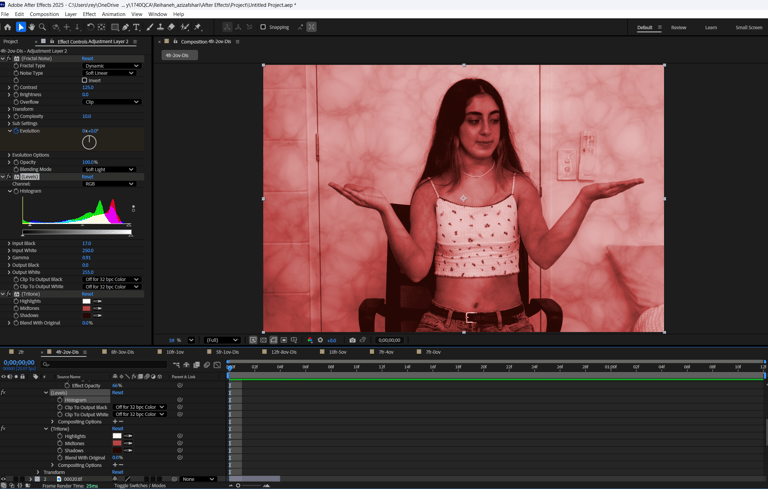Expand the Evolution Options group

coord(9,155)
